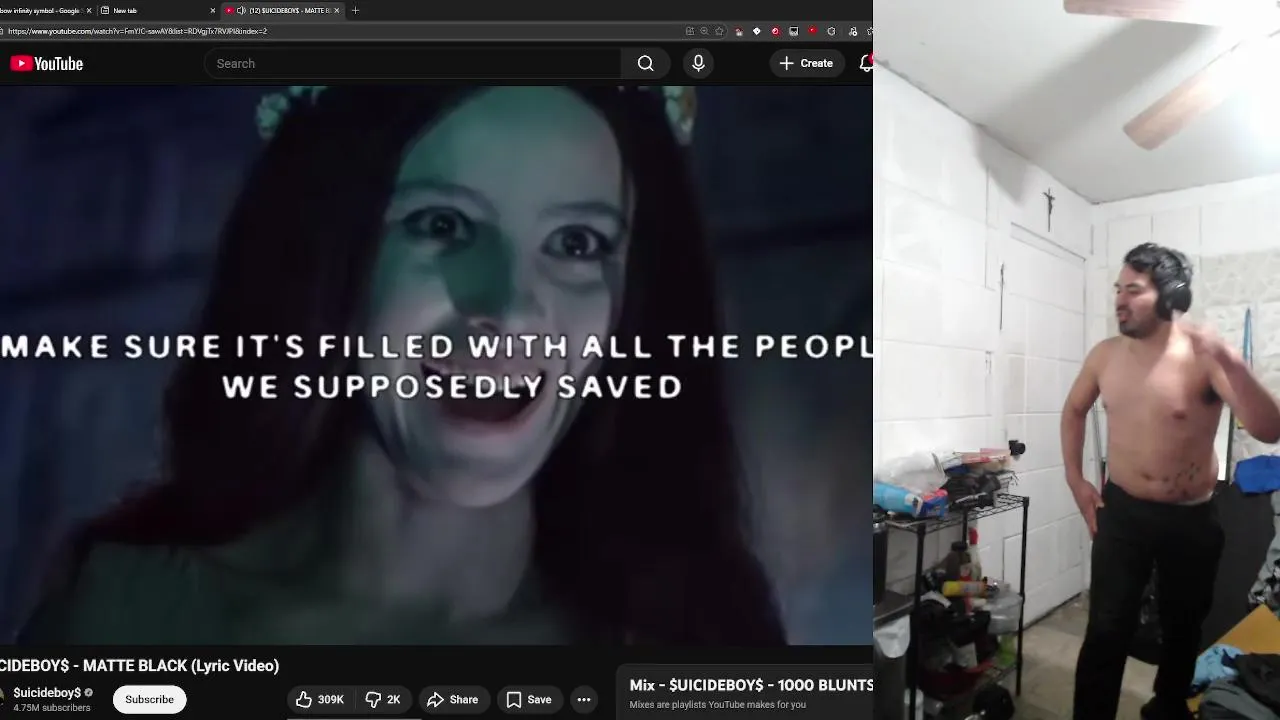Click the browser address bar URL

pos(137,31)
